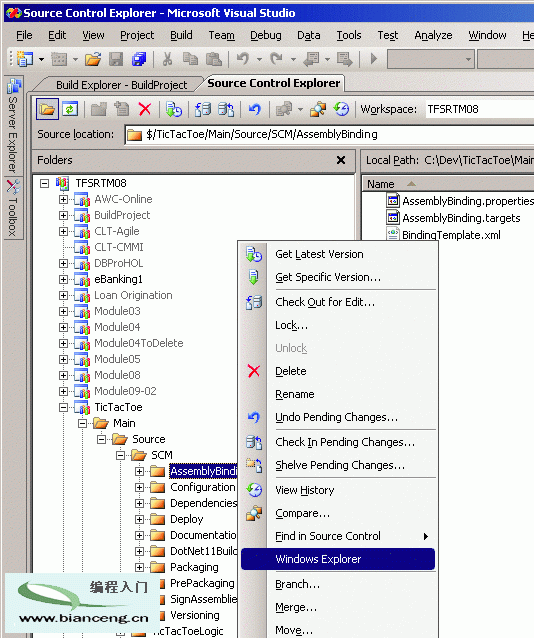
Task: Expand the AWC-Online project node
Action: [x=63, y=199]
